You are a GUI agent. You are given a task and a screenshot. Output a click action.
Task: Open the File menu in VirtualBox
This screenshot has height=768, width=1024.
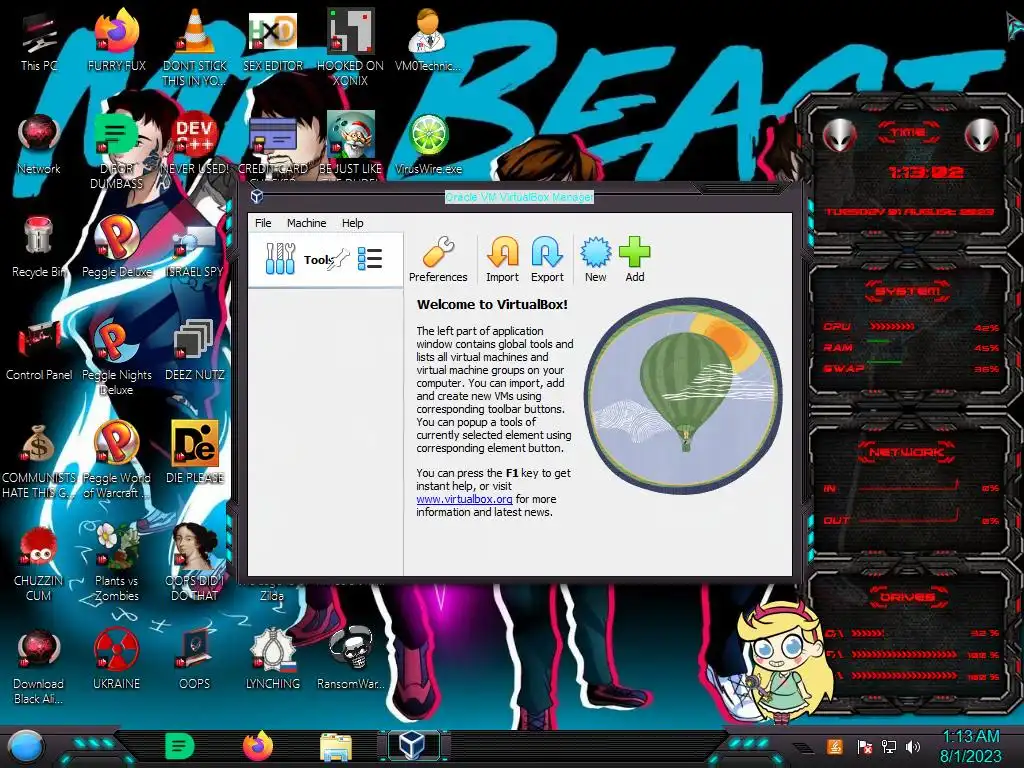click(263, 223)
